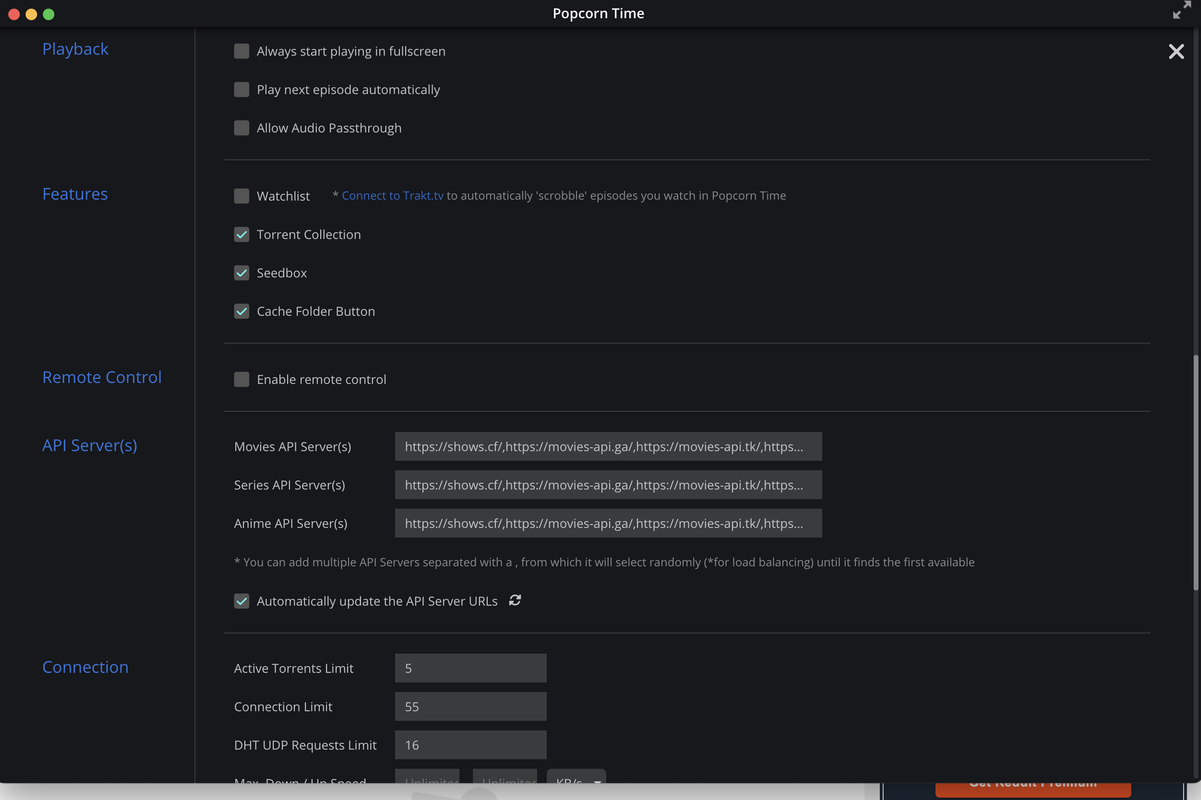Close the settings panel with the X

click(1176, 52)
